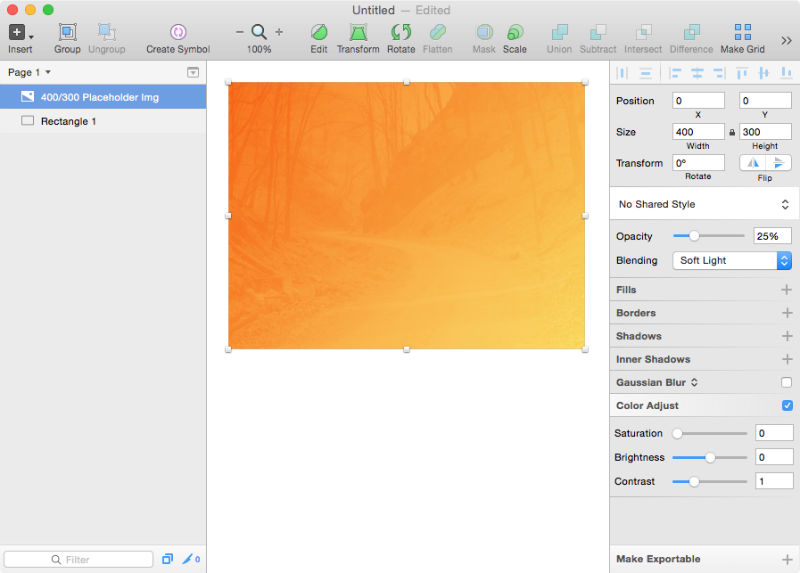Image resolution: width=800 pixels, height=573 pixels.
Task: Click the Group layers icon
Action: [67, 32]
